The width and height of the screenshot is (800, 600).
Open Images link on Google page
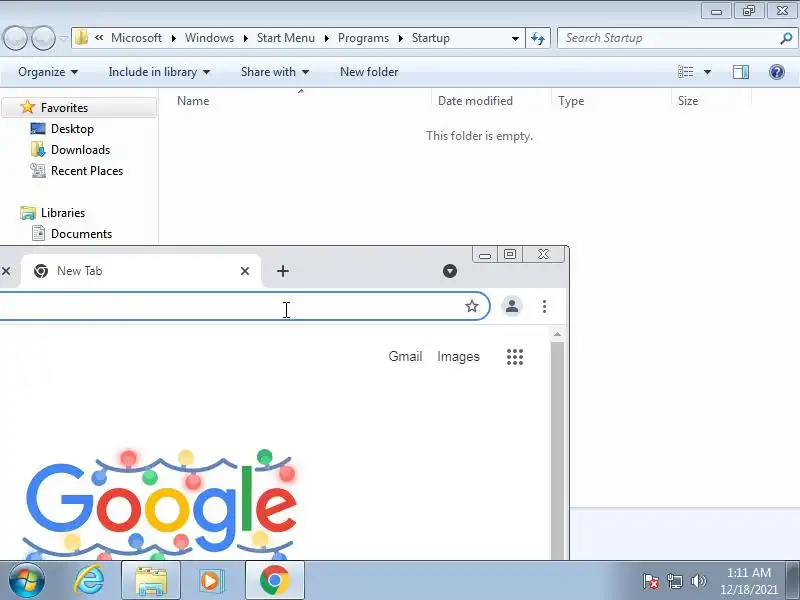458,356
